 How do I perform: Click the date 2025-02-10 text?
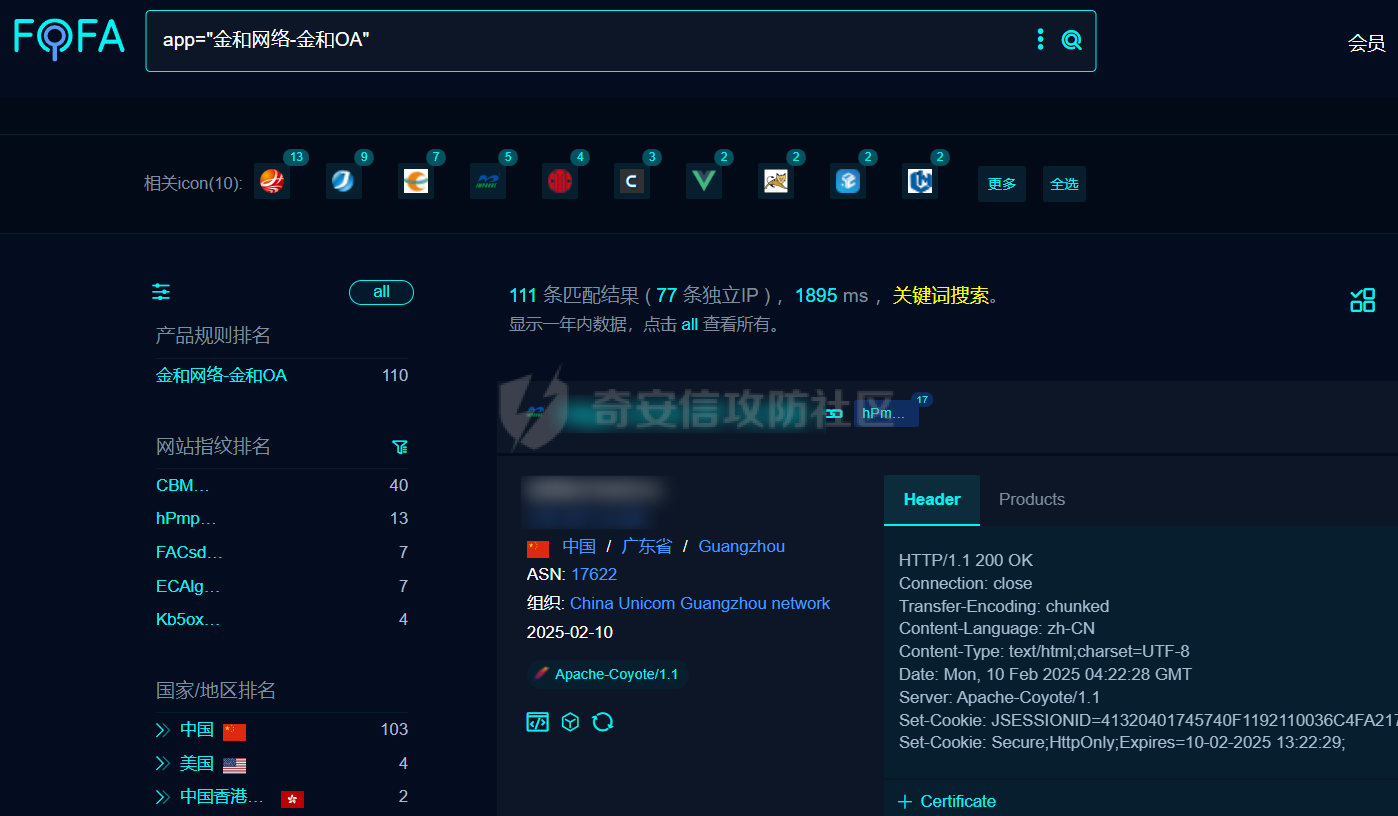570,632
